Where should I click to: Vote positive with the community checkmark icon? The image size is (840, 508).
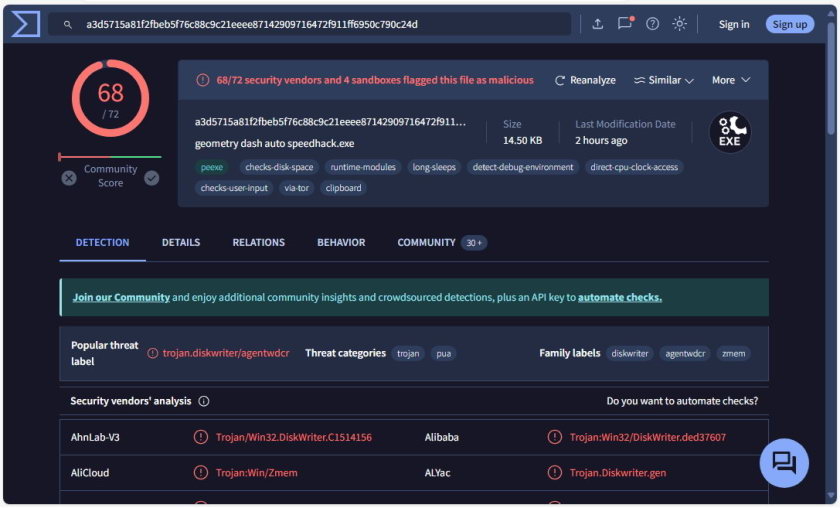click(x=152, y=178)
